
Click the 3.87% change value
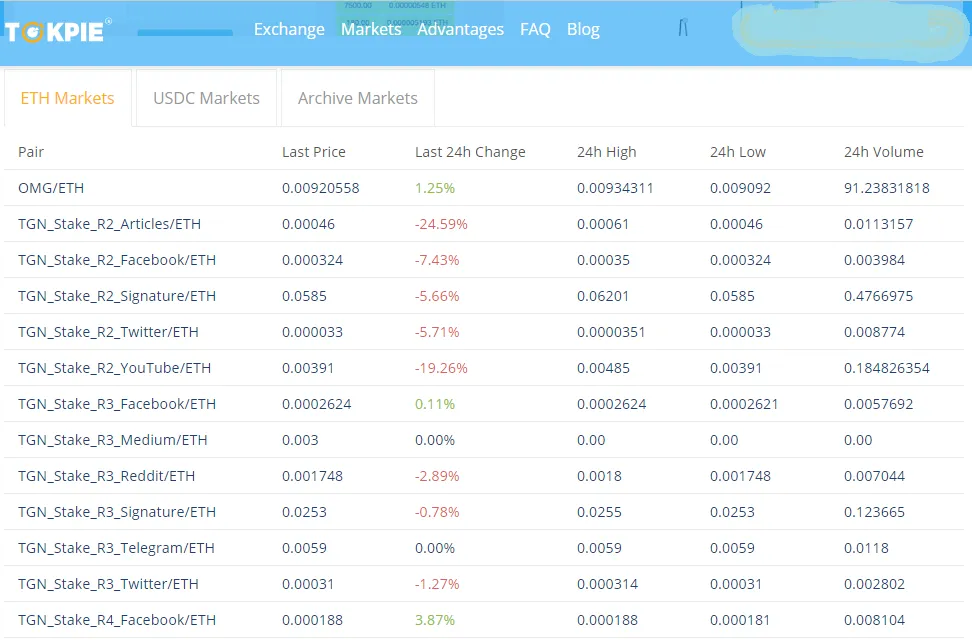coord(435,620)
